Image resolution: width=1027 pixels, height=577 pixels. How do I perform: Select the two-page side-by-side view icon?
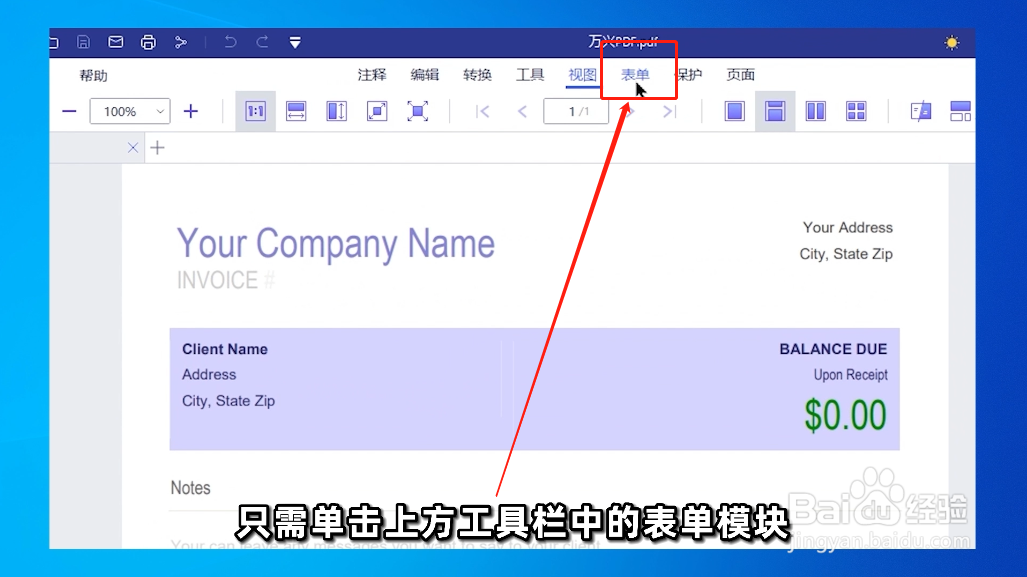pos(815,111)
